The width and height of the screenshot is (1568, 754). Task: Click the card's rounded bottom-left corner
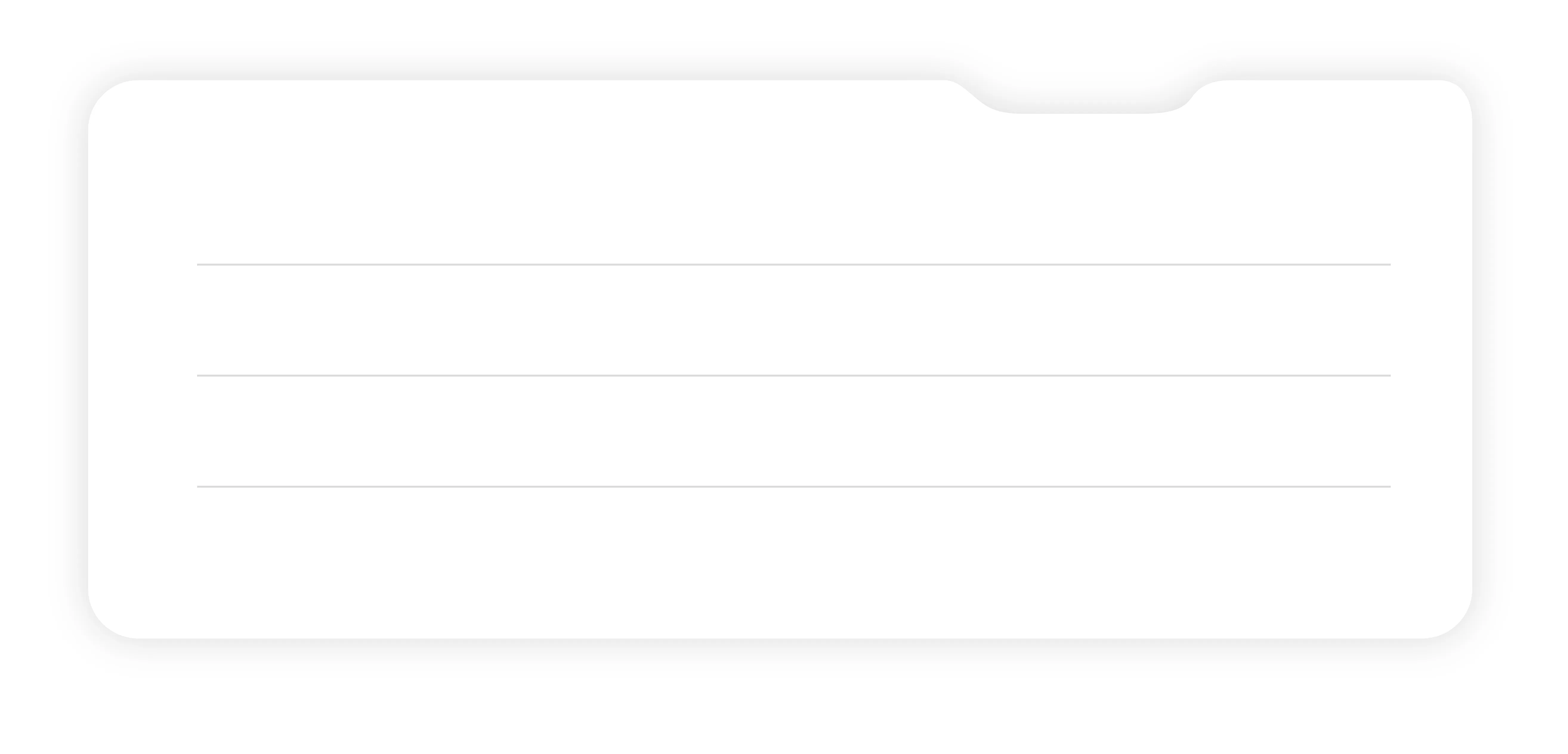[x=109, y=617]
